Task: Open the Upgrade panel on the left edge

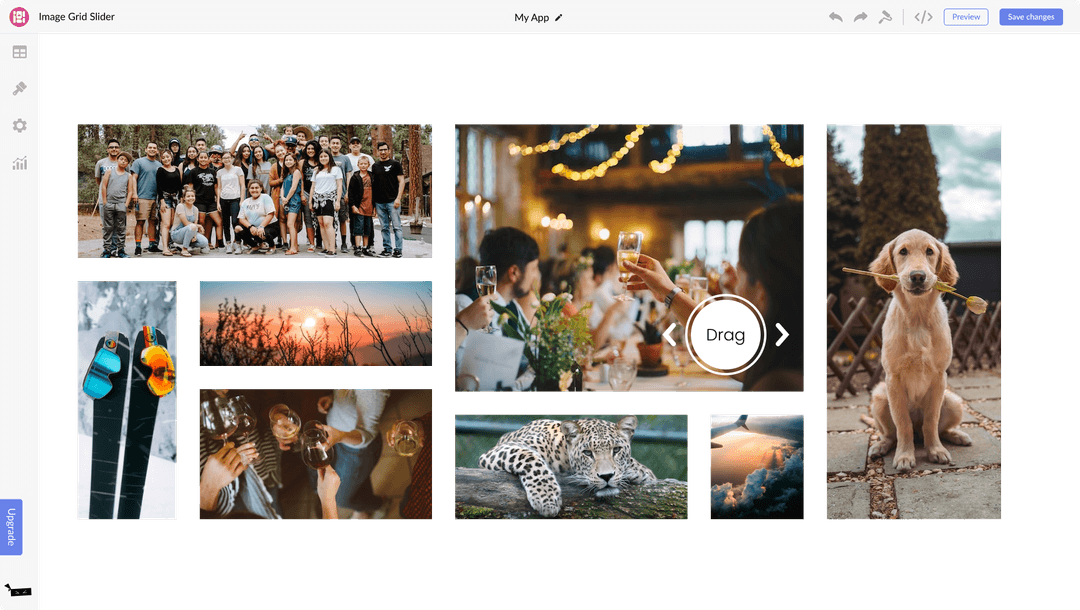Action: [11, 526]
